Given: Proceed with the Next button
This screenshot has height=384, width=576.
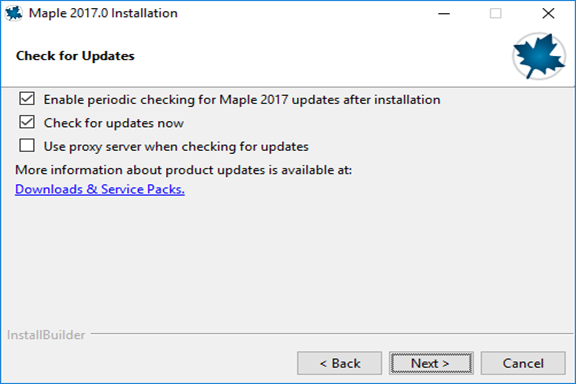Looking at the screenshot, I should click(431, 363).
